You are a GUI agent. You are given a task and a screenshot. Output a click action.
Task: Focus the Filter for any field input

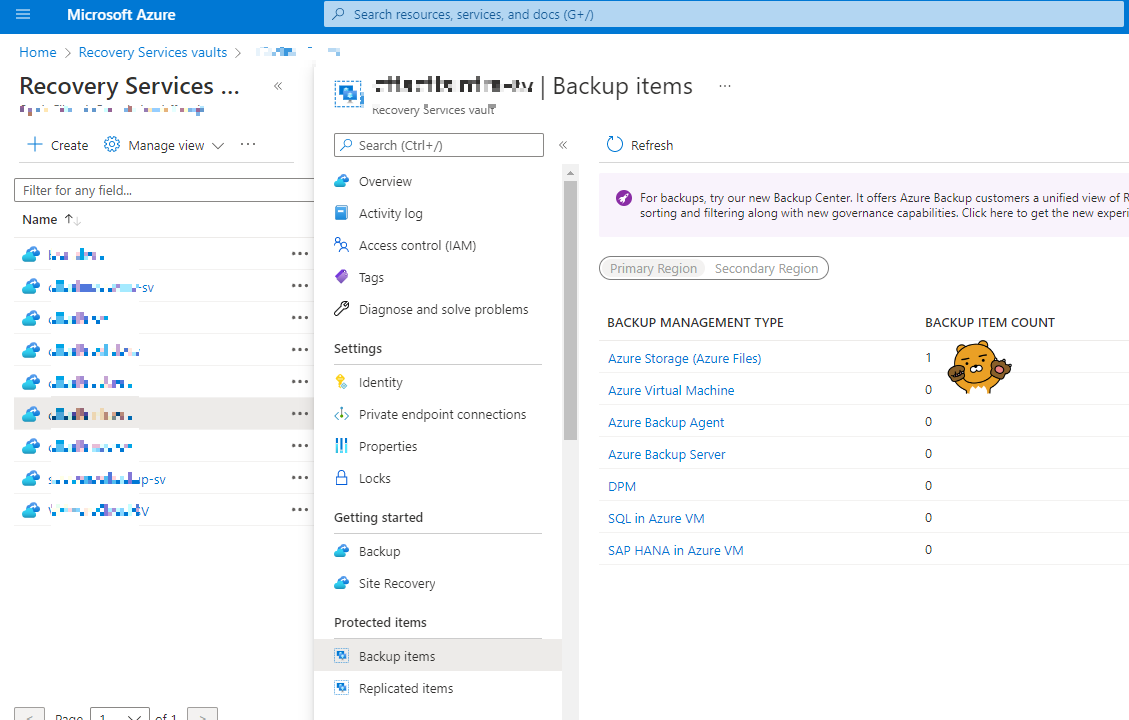point(164,190)
